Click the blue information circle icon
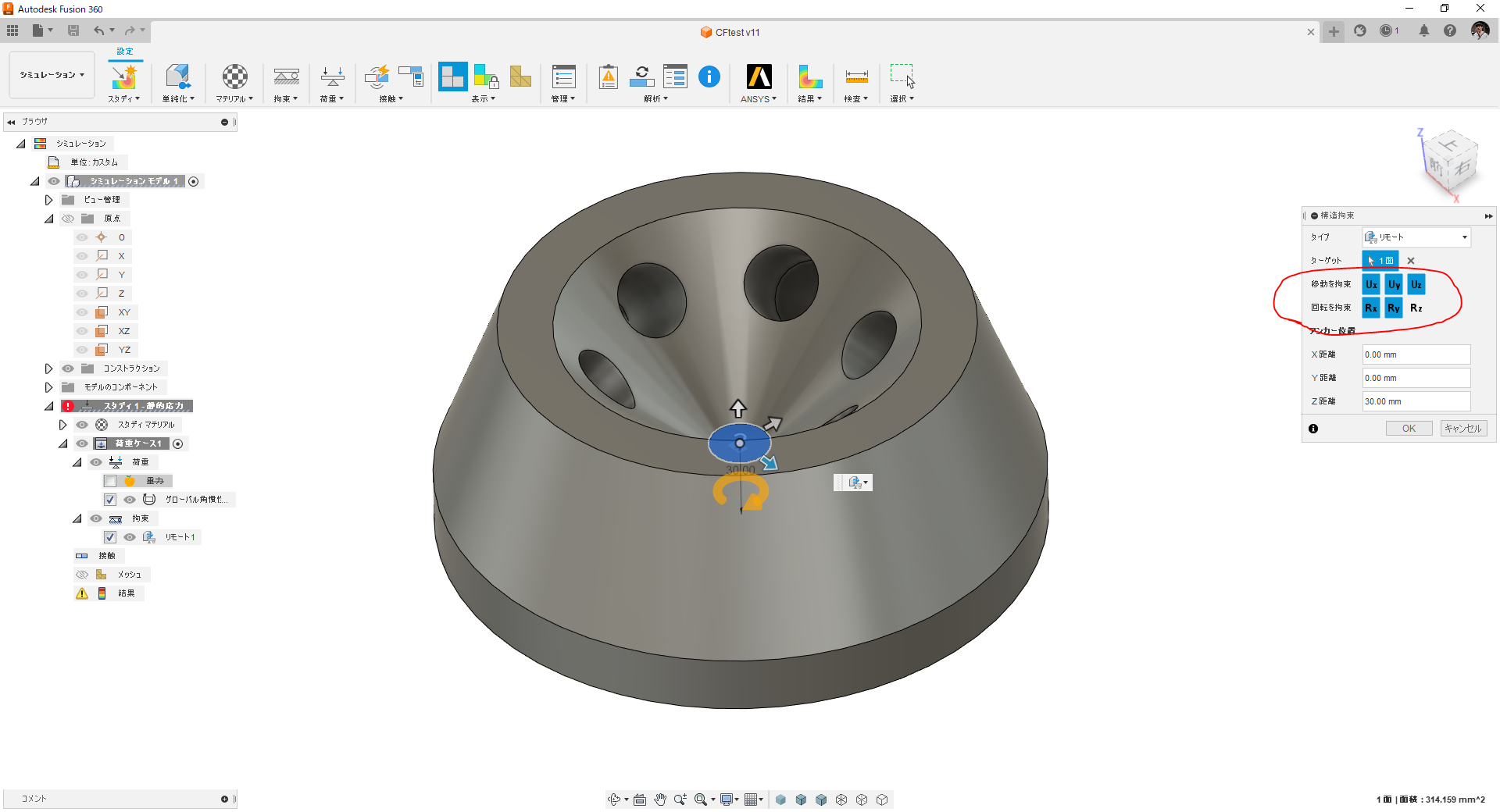 click(709, 77)
